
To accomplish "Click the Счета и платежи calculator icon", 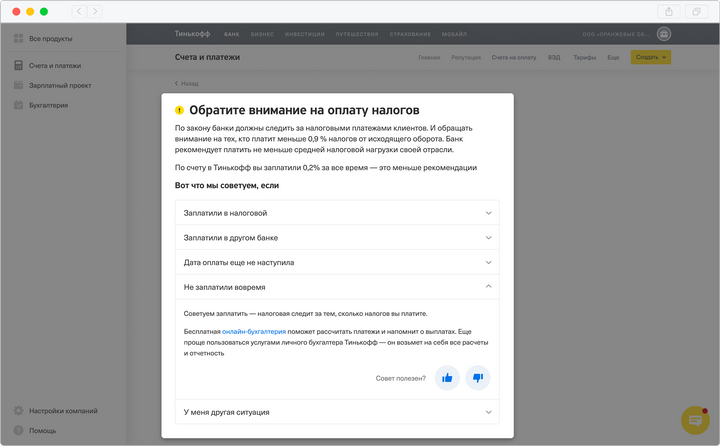I will click(x=19, y=66).
